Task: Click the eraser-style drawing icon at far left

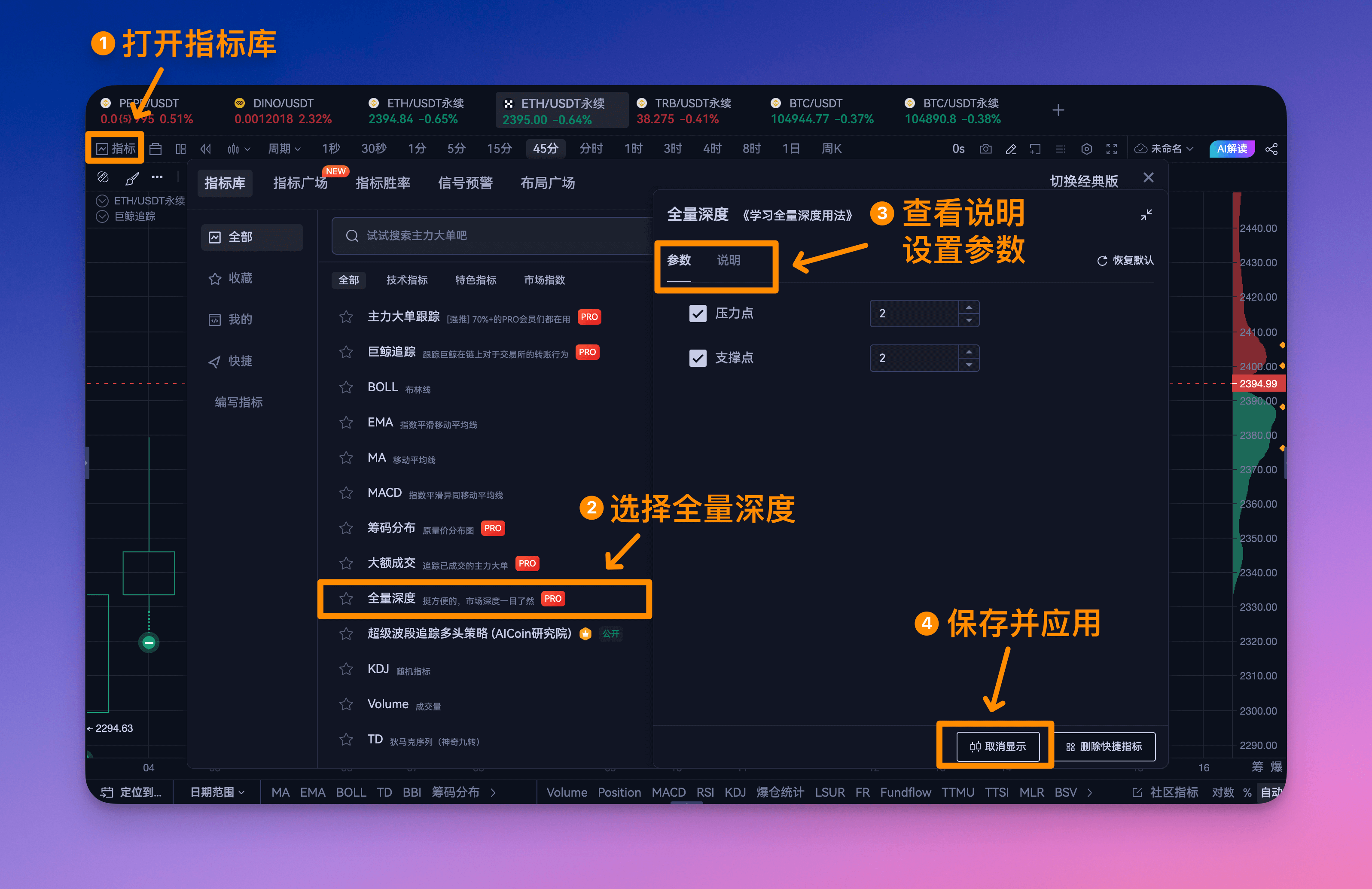Action: pyautogui.click(x=103, y=177)
